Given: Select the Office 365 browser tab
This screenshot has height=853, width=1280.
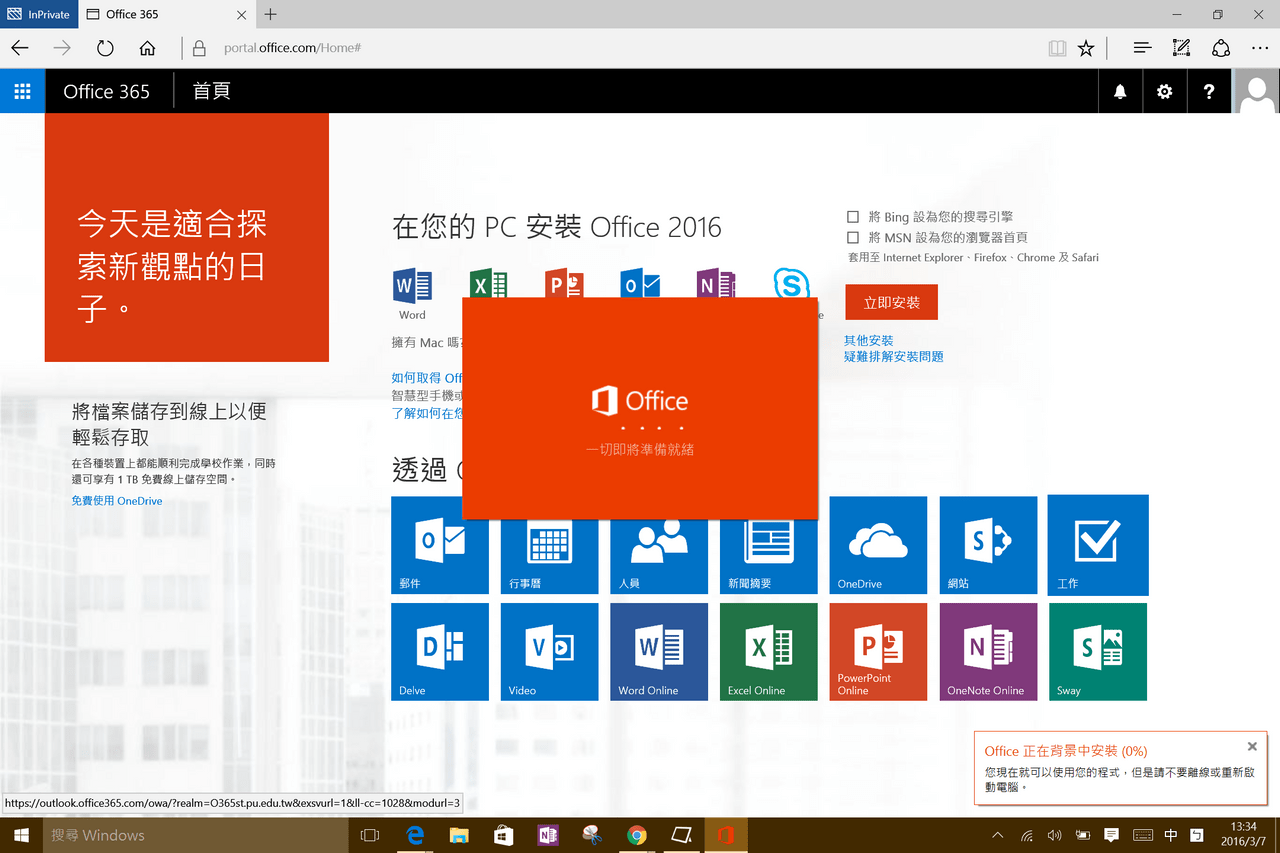Looking at the screenshot, I should 165,14.
